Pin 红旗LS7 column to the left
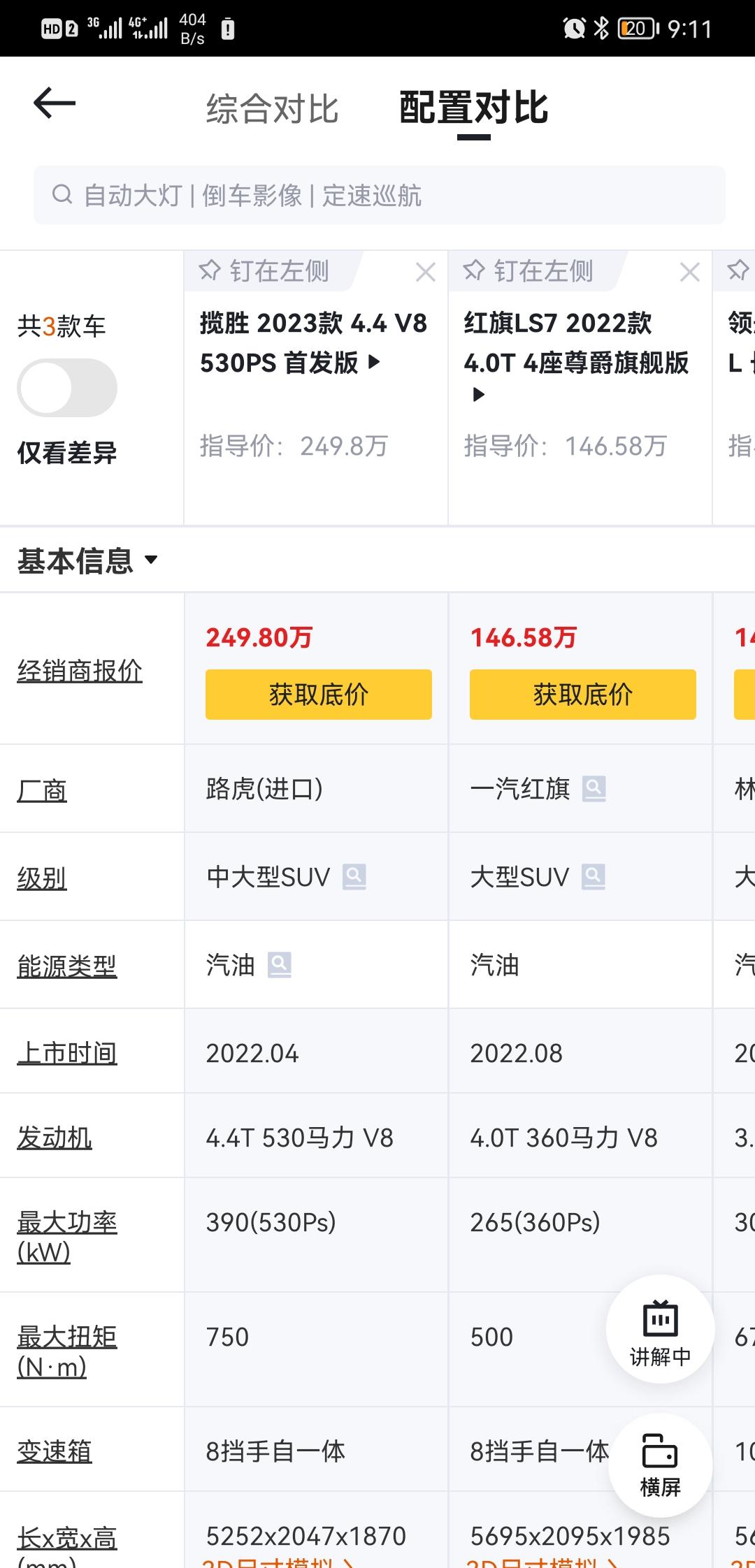 point(530,271)
